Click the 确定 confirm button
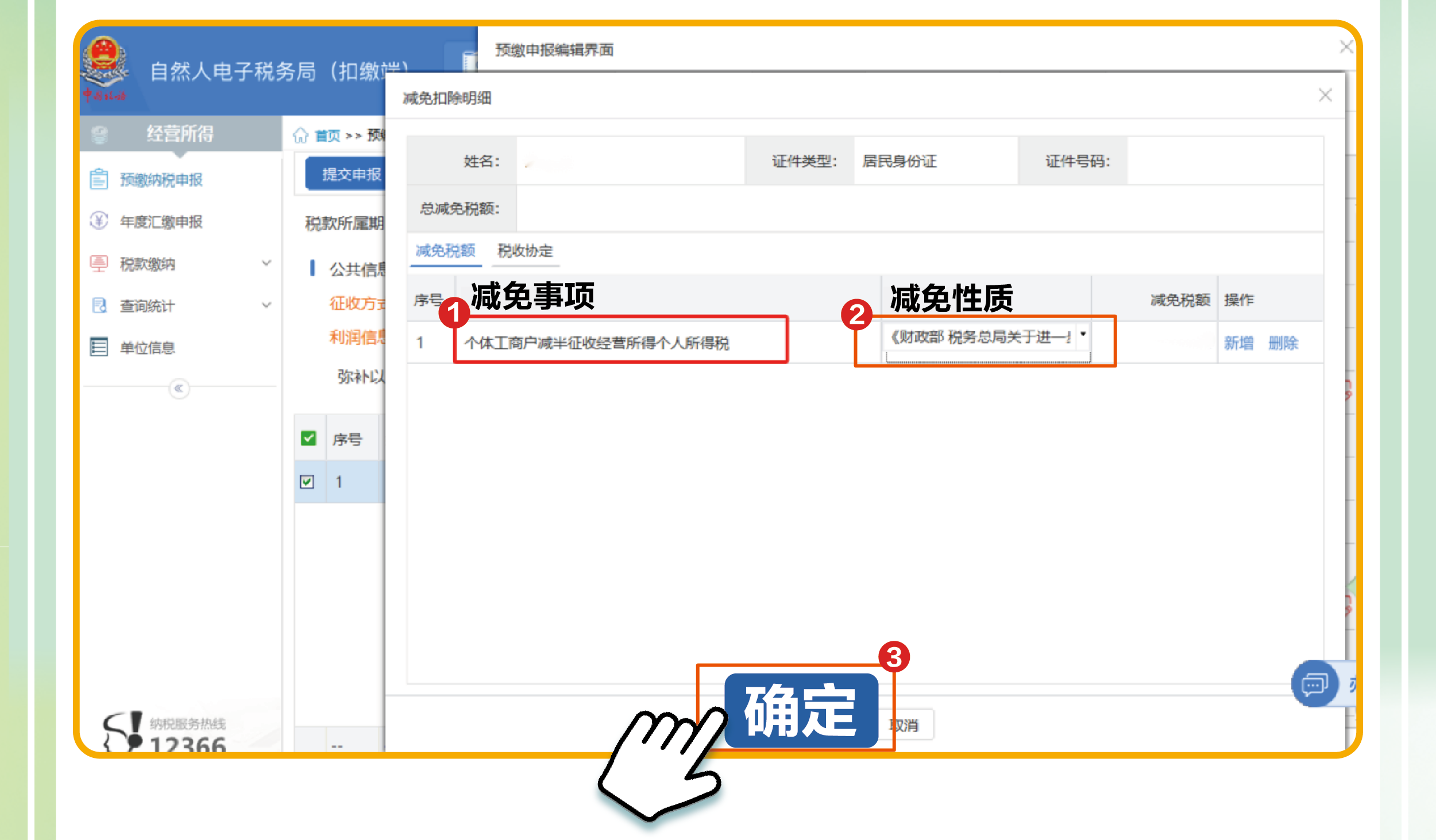Image resolution: width=1436 pixels, height=840 pixels. coord(801,711)
